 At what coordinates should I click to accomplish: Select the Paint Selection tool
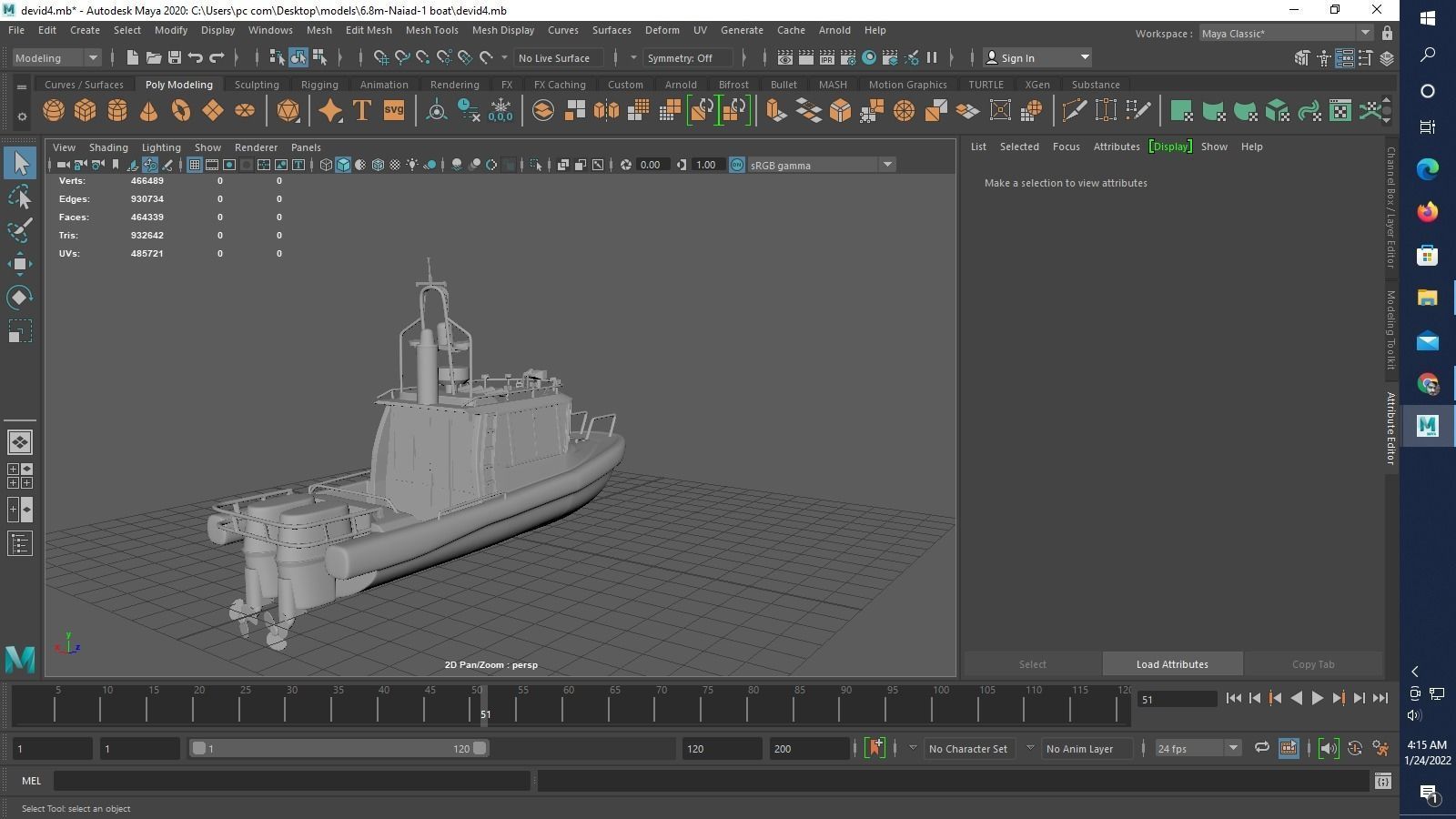click(20, 229)
